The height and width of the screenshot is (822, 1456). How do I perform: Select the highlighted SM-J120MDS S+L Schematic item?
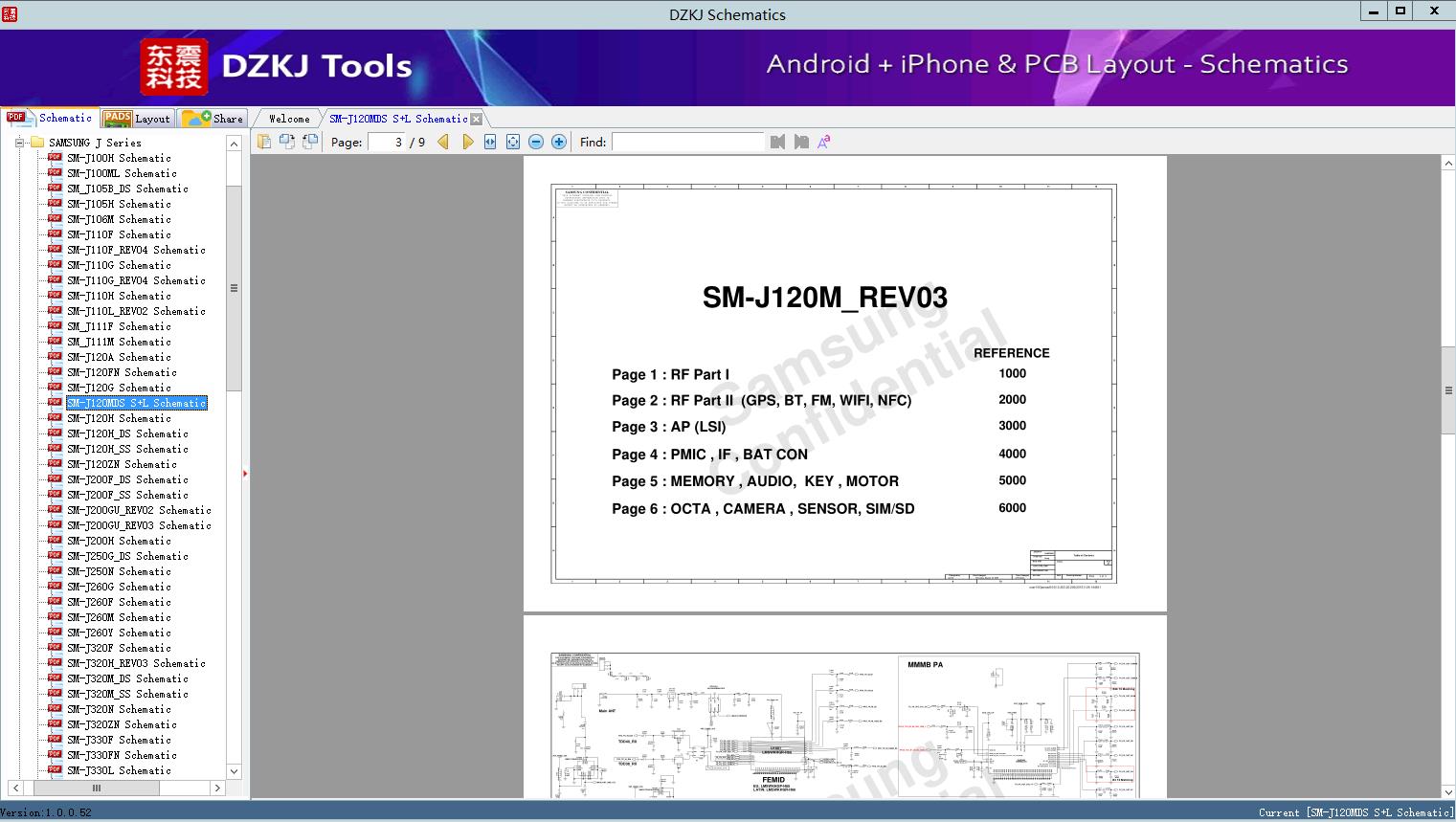tap(137, 403)
